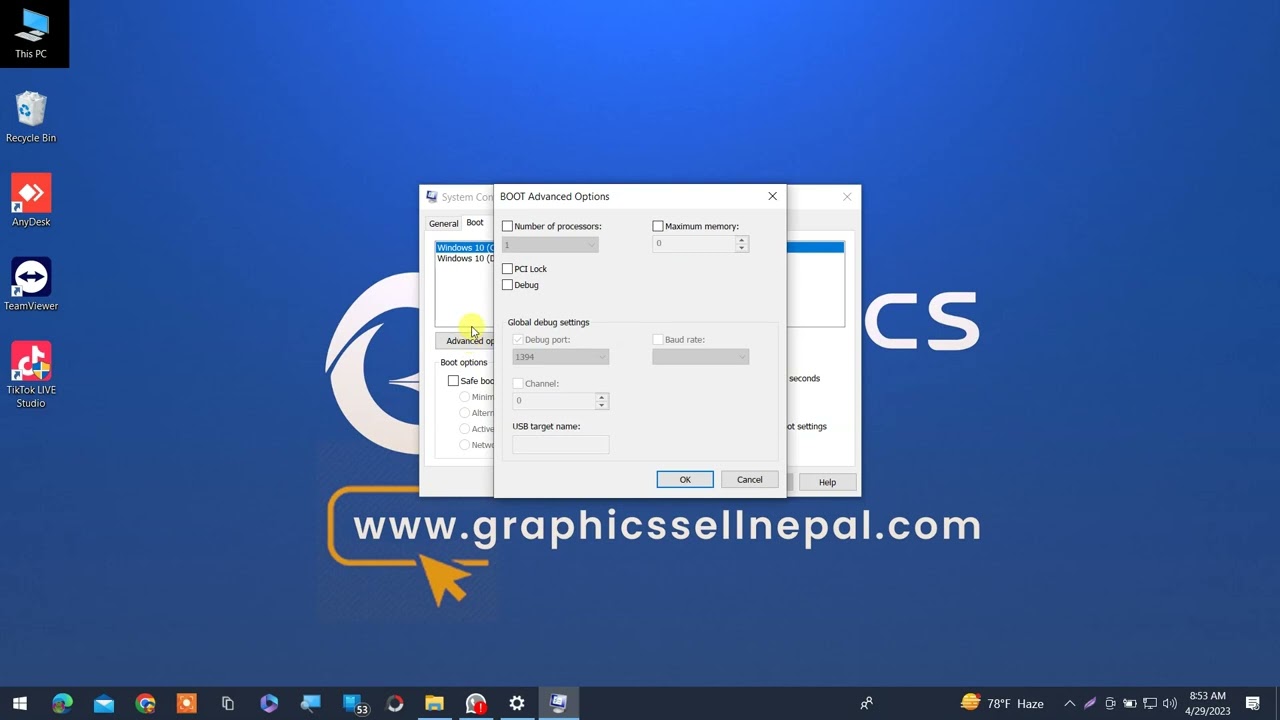Click the Channel spinner arrows

coord(601,400)
